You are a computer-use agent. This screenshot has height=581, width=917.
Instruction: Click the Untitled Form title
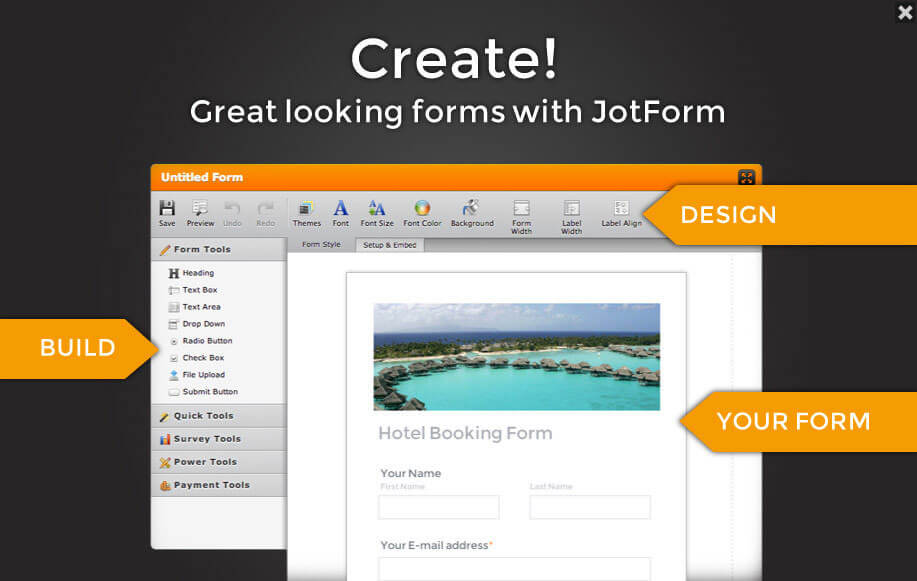202,177
